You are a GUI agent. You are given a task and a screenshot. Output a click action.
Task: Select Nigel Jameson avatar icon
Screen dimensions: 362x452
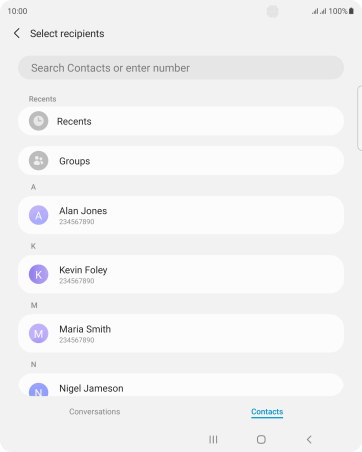(x=39, y=389)
